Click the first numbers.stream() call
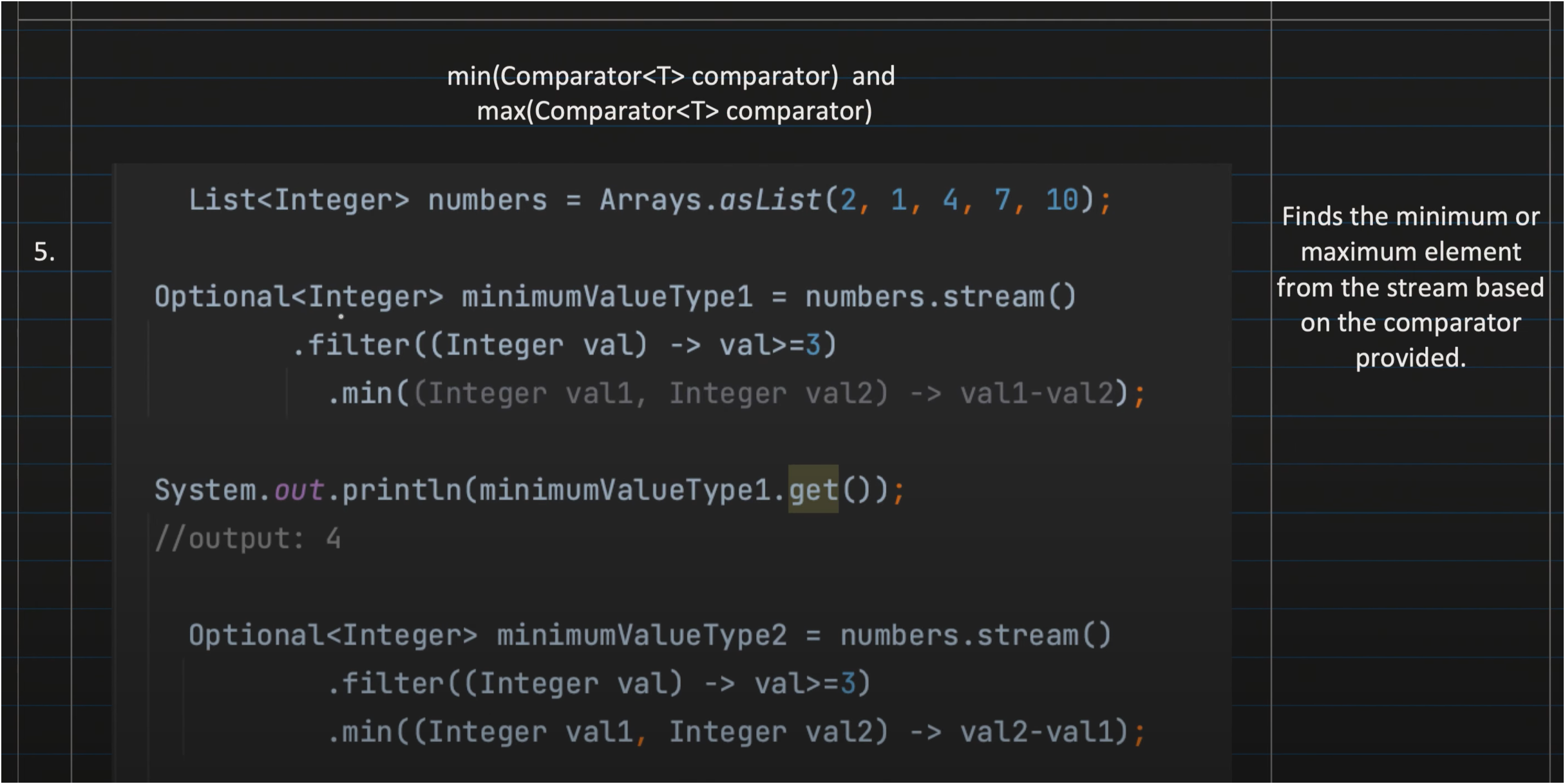Viewport: 1565px width, 784px height. 940,297
